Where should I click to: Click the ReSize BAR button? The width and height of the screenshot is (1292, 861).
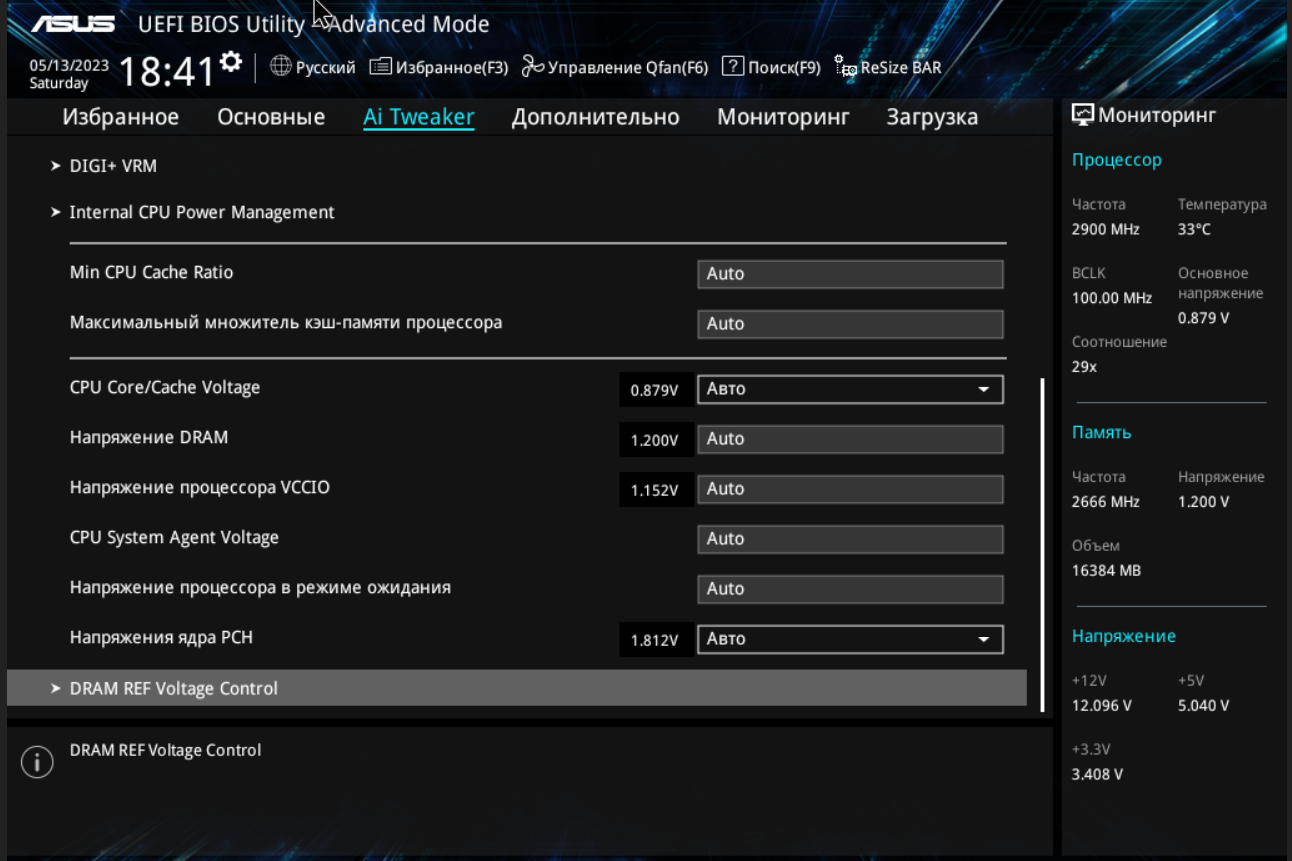(x=888, y=67)
